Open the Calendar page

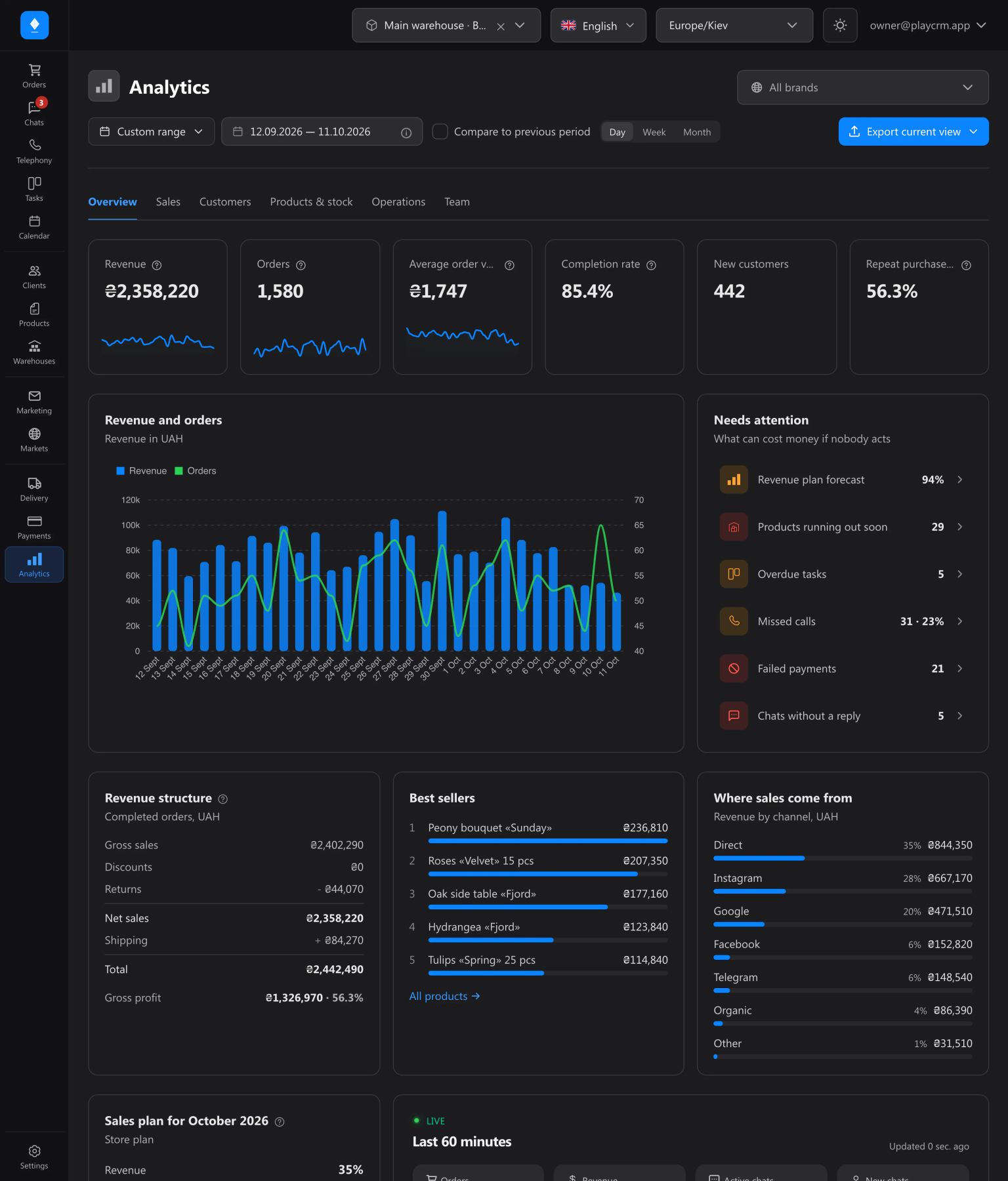[34, 227]
